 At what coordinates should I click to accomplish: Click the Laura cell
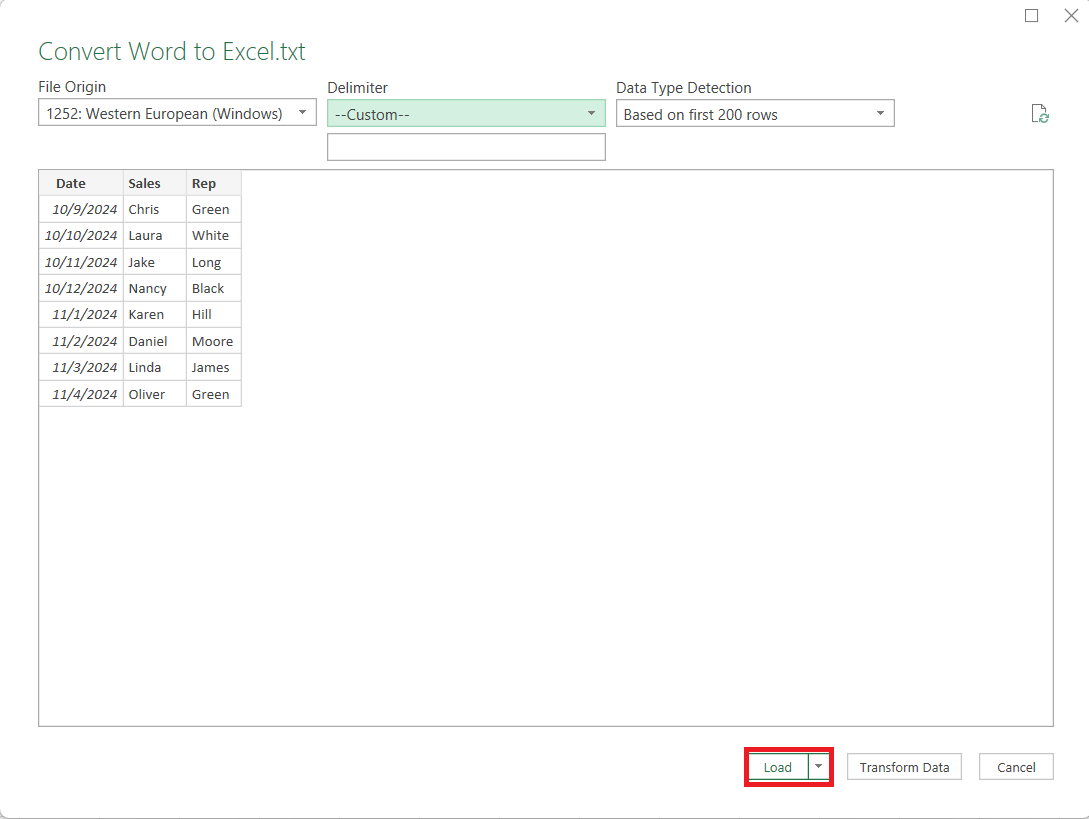click(155, 235)
